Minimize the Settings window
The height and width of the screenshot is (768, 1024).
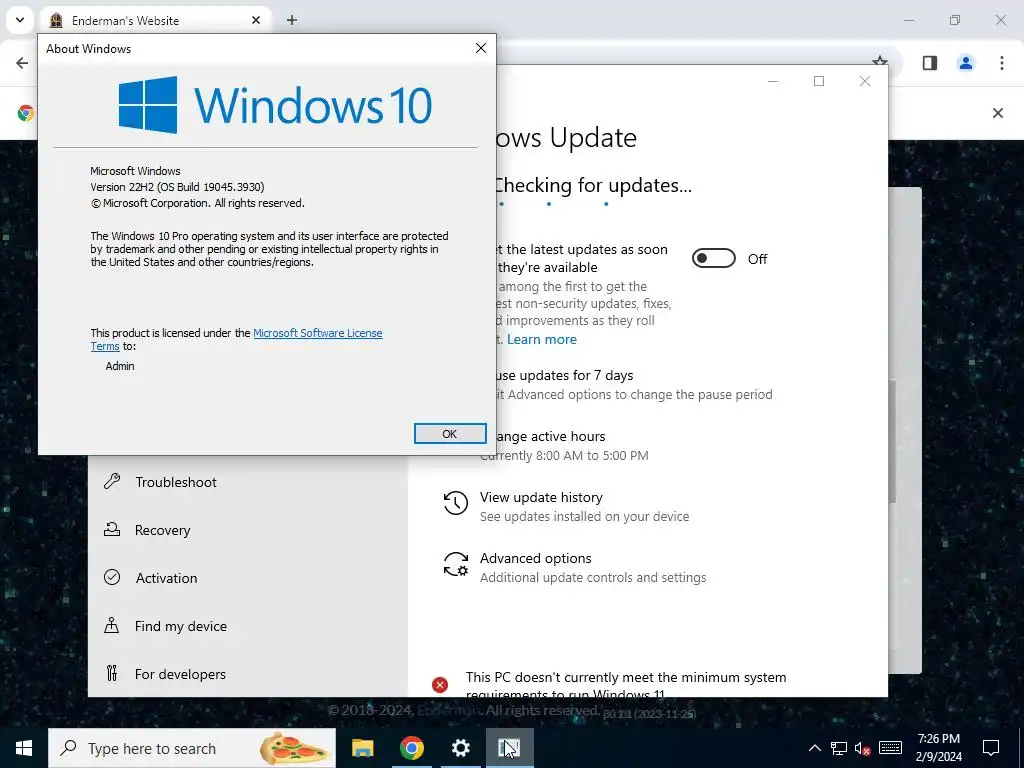[773, 81]
